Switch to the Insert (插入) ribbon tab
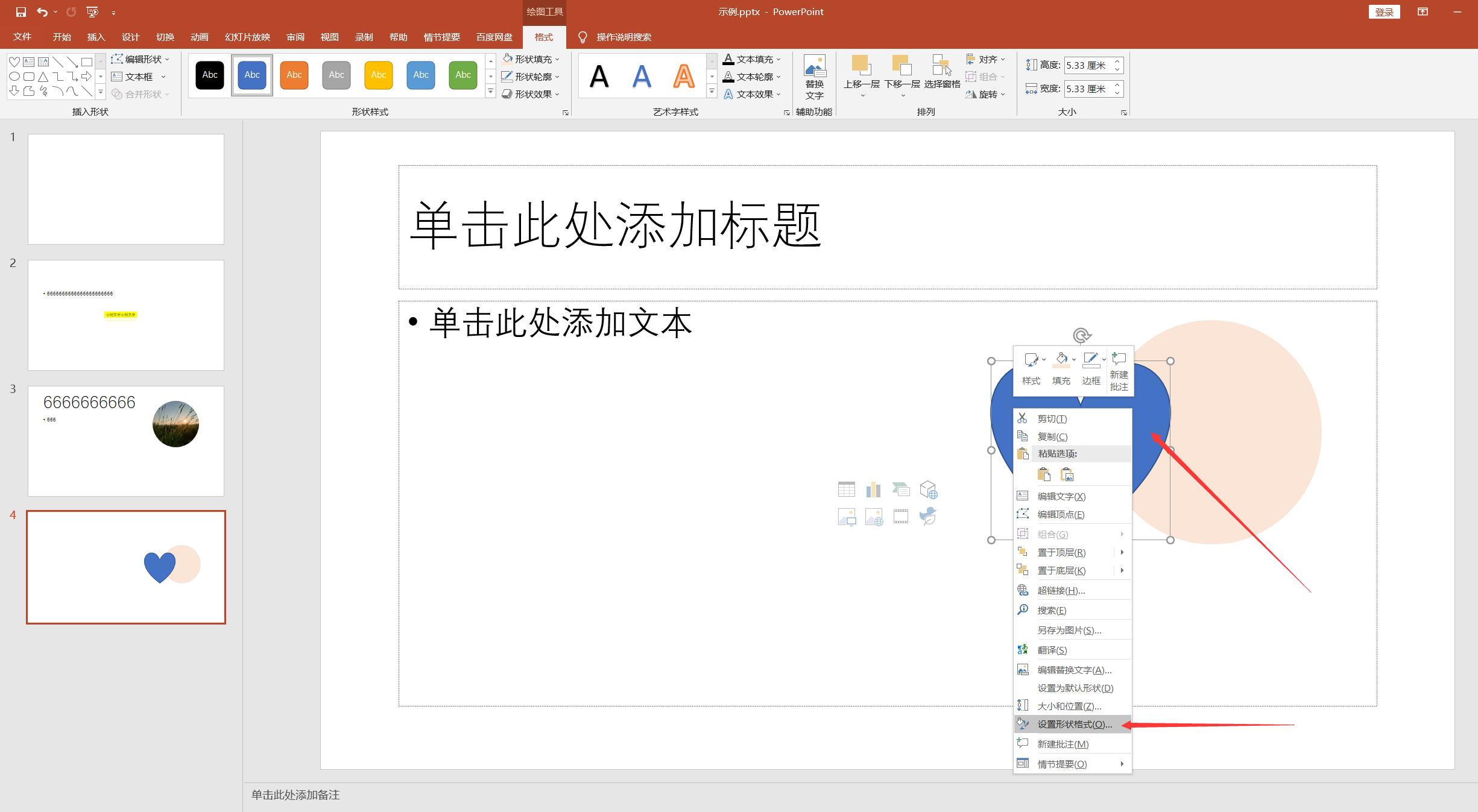Viewport: 1478px width, 812px height. [x=96, y=37]
